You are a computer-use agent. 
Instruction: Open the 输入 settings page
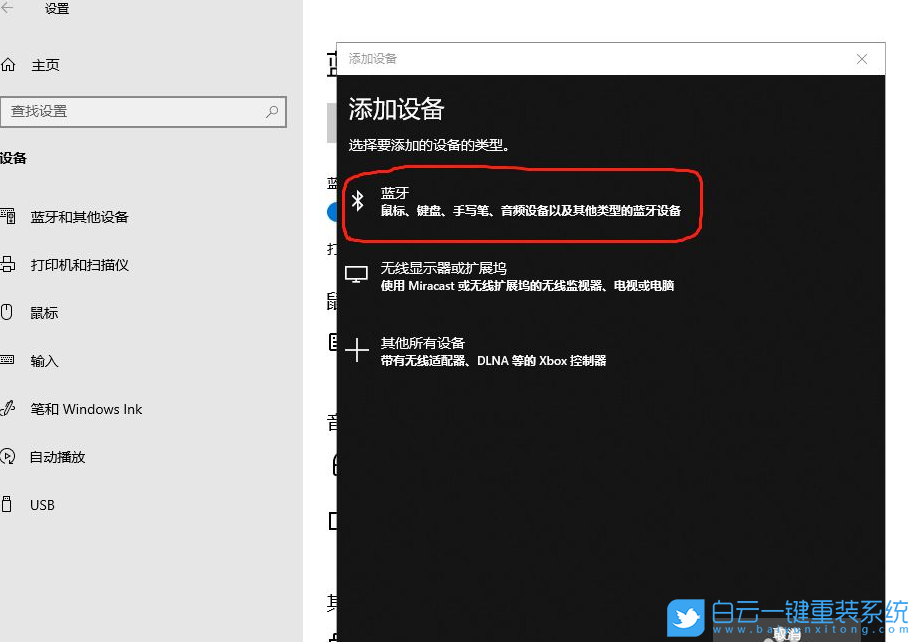coord(43,360)
